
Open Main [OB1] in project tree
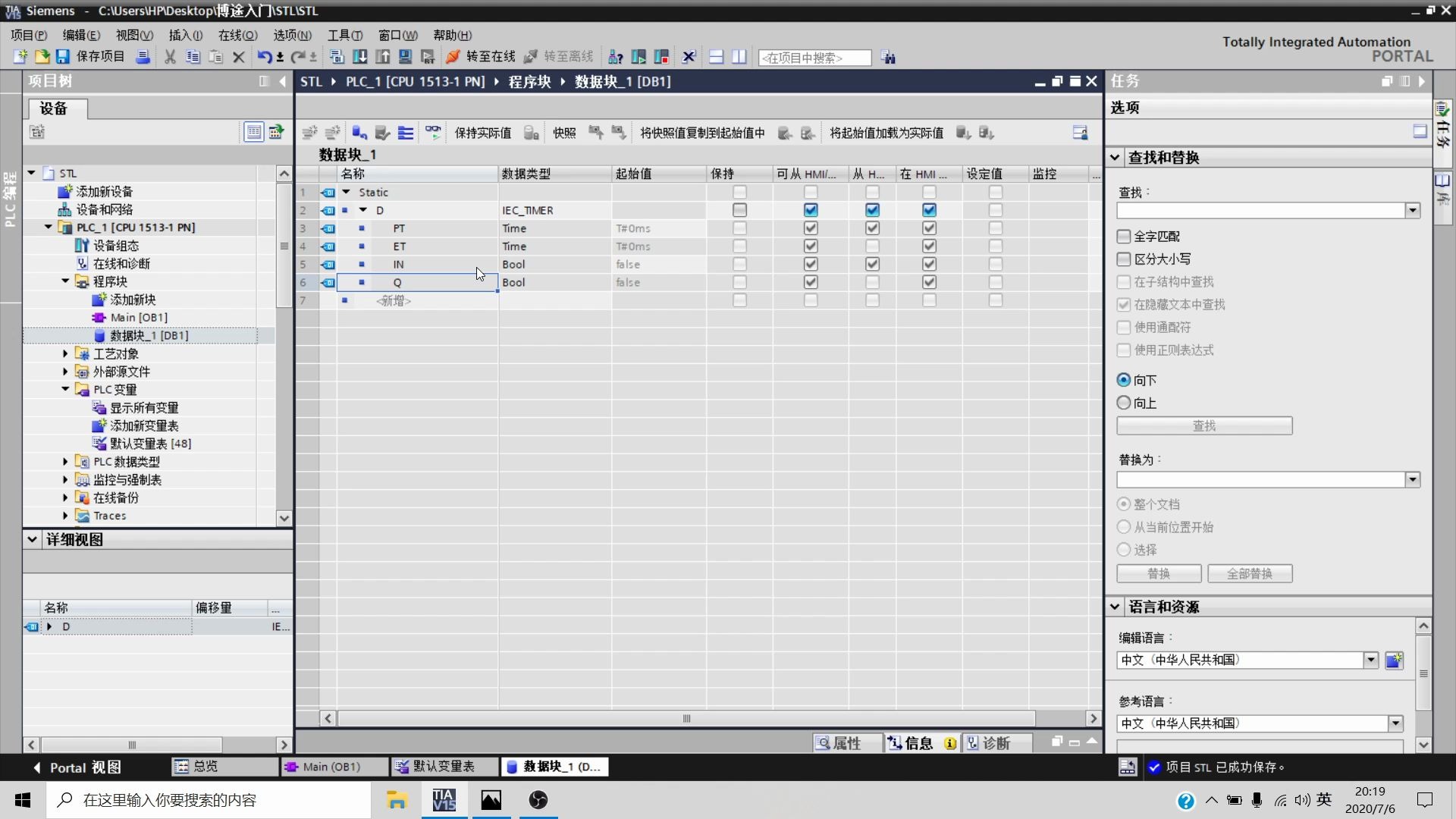[139, 318]
